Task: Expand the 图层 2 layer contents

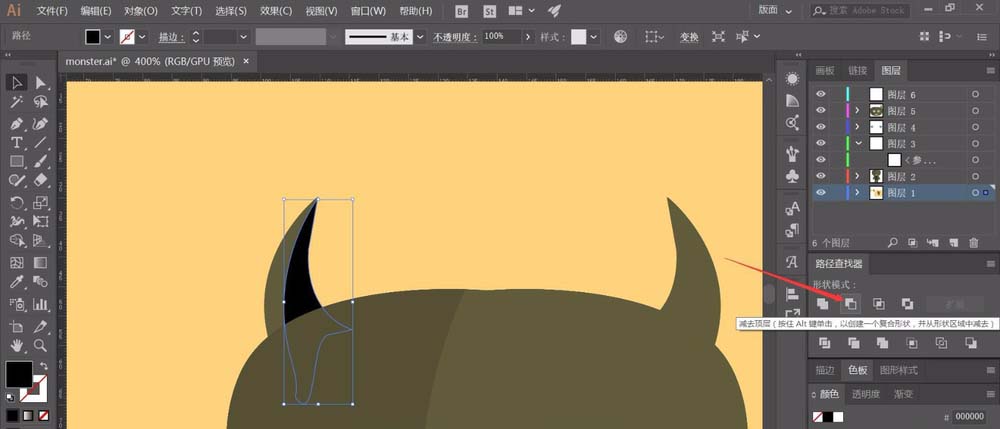Action: 858,176
